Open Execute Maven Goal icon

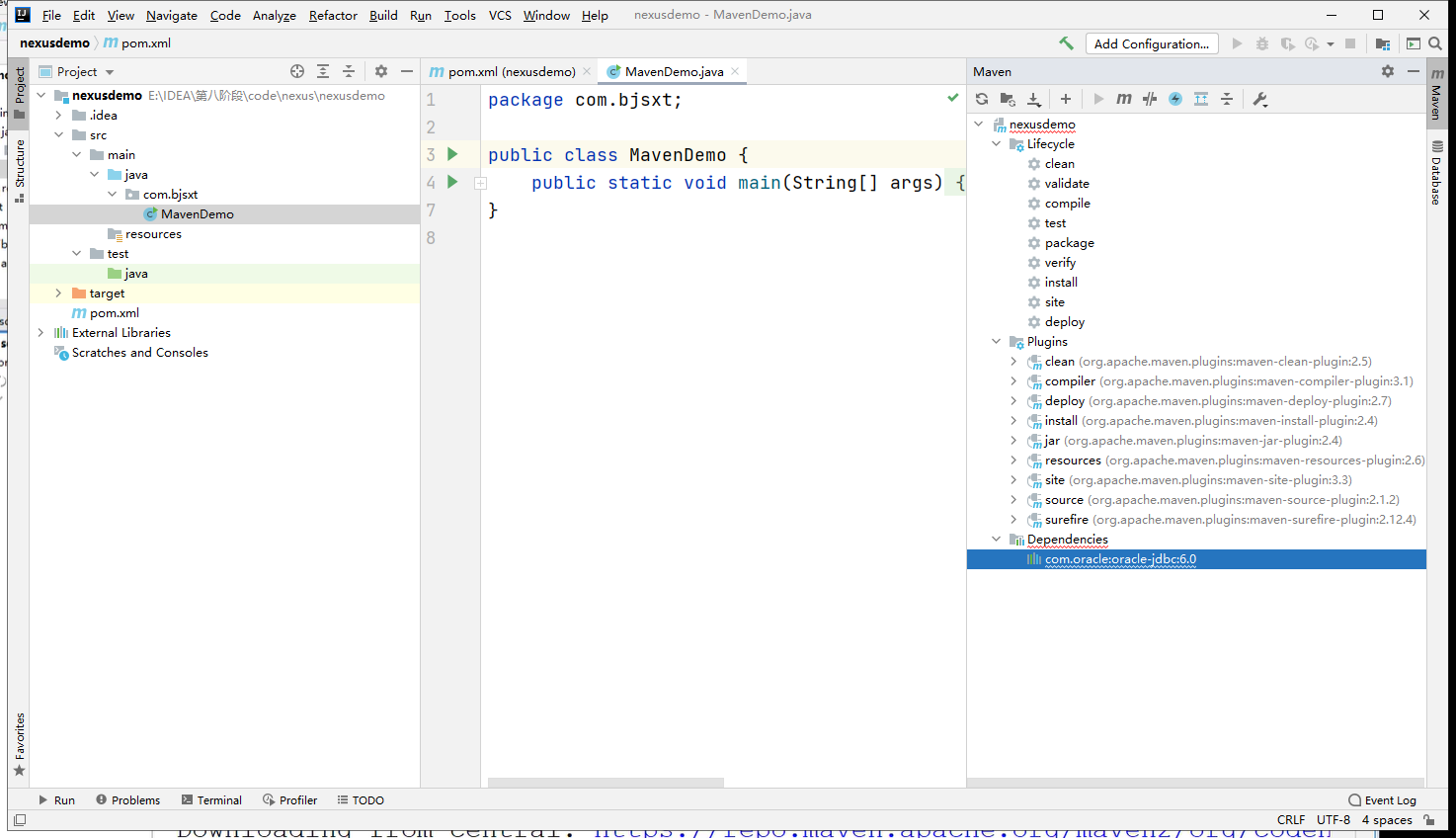(1124, 99)
